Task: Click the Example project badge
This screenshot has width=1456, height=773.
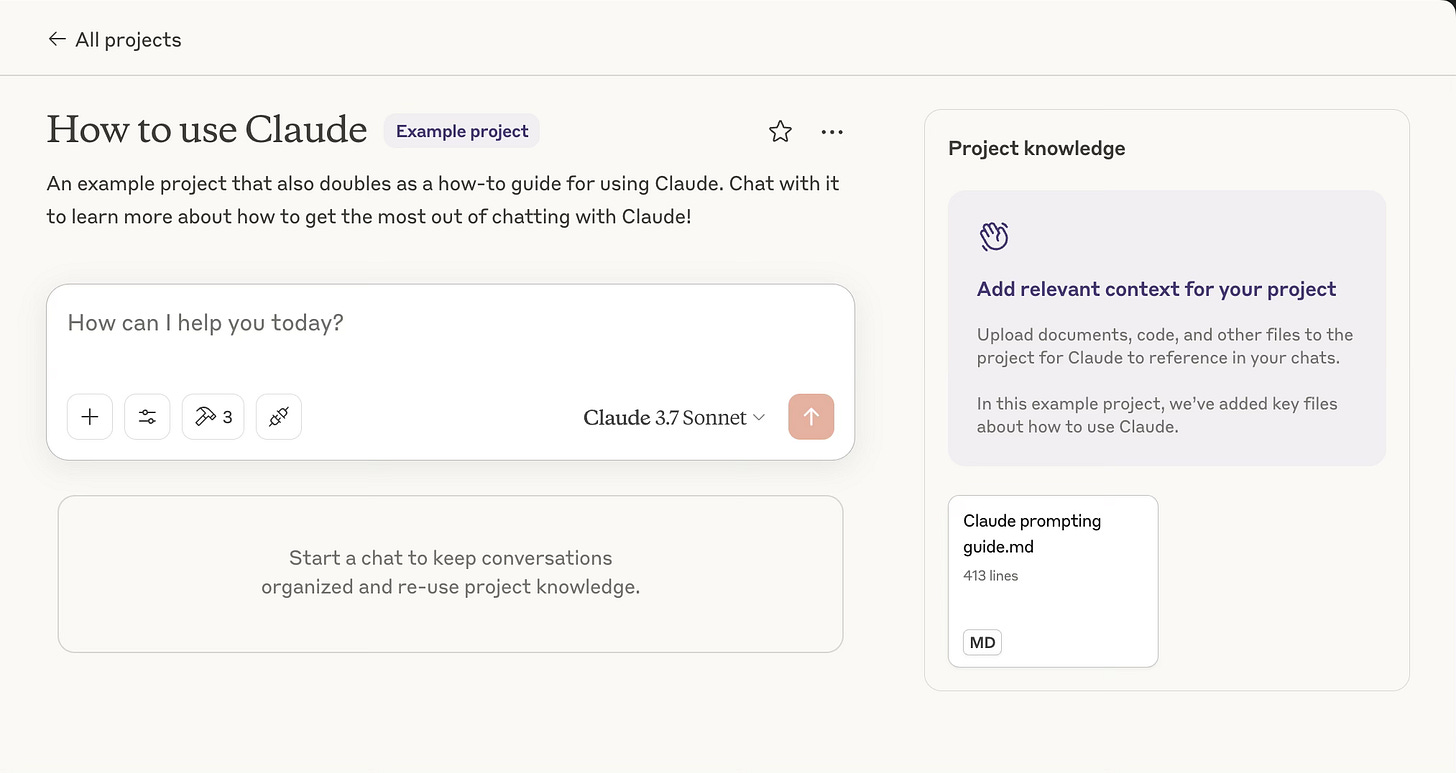Action: click(x=462, y=131)
